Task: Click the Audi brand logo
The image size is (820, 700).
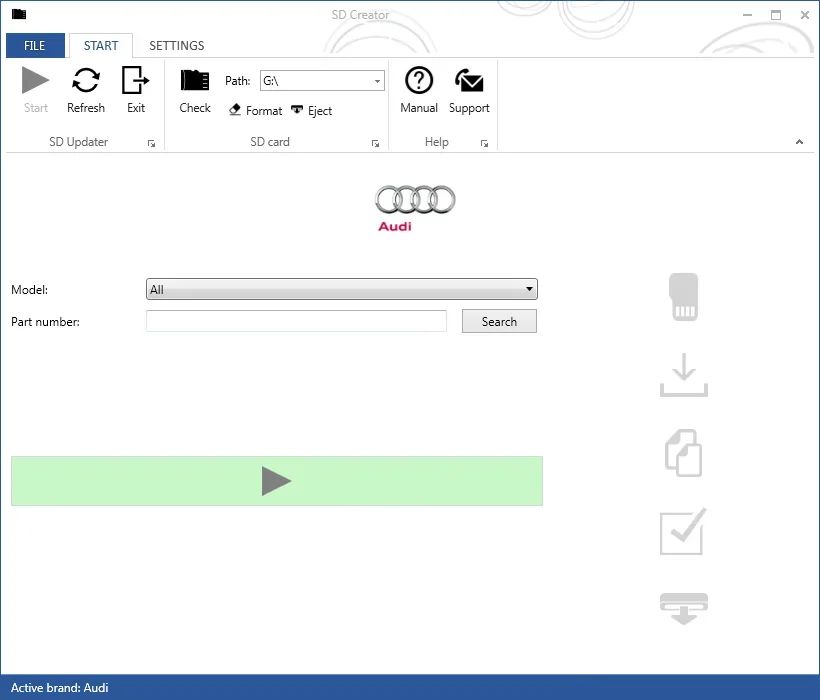Action: click(x=415, y=209)
